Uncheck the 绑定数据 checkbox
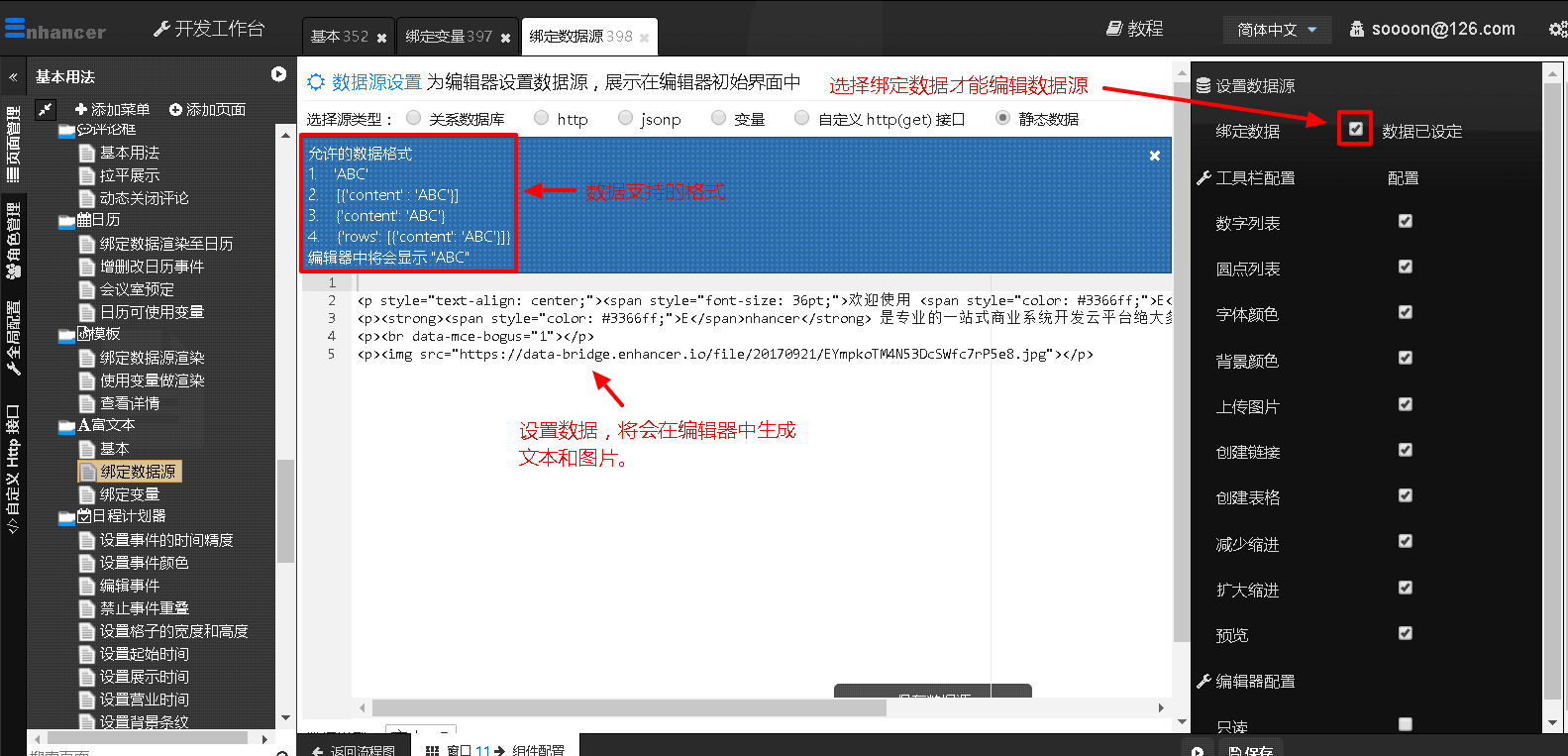The width and height of the screenshot is (1568, 756). click(x=1355, y=129)
